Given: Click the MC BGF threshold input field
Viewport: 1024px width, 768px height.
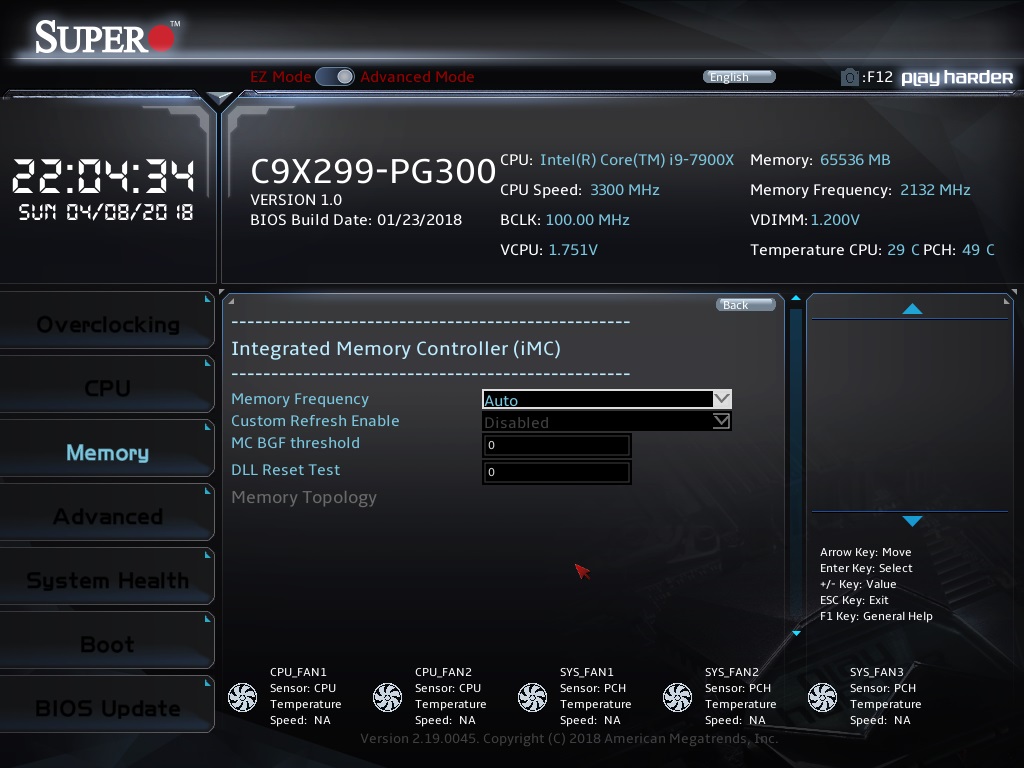Looking at the screenshot, I should pos(556,445).
